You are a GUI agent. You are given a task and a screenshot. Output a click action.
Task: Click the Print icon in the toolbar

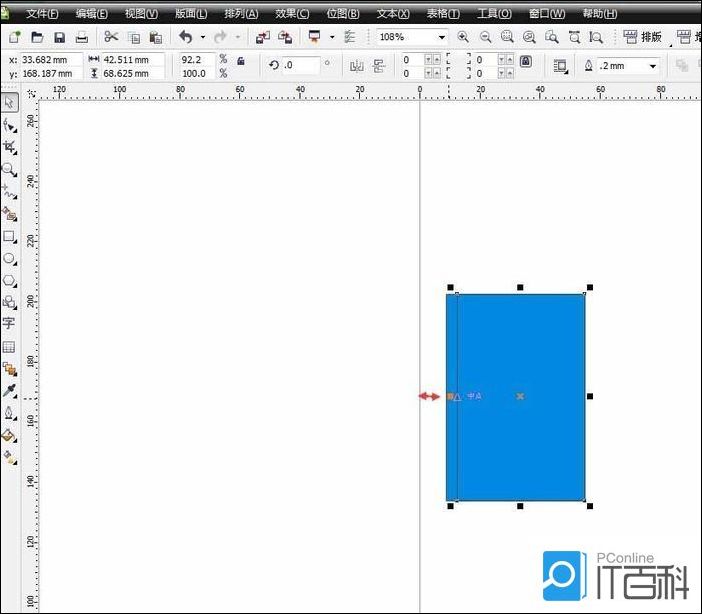(x=81, y=37)
